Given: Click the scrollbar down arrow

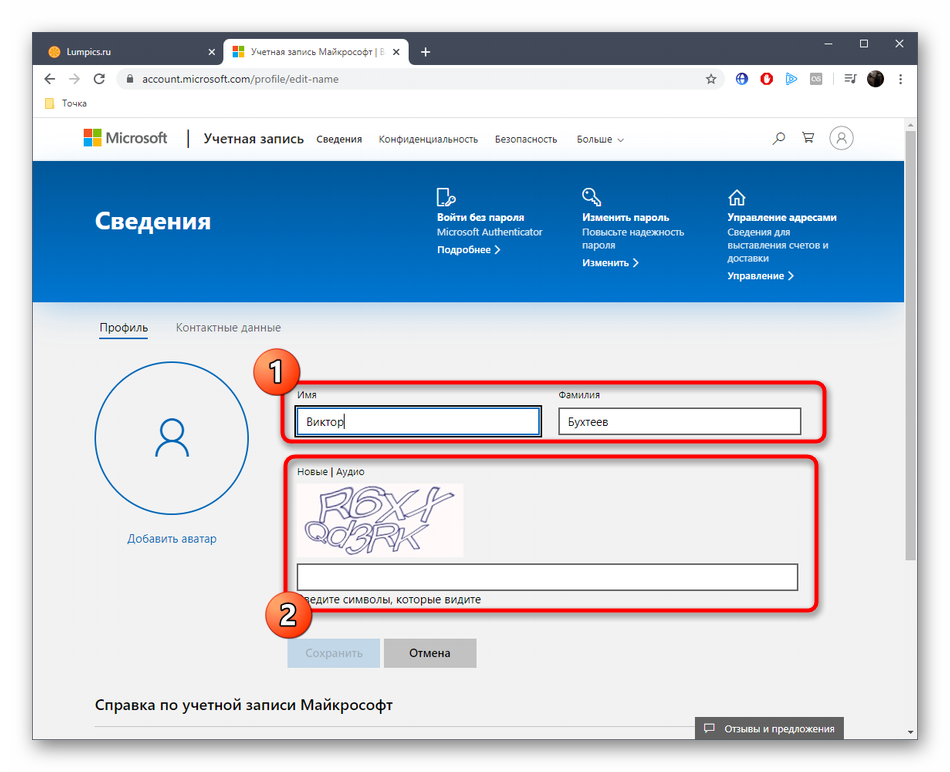Looking at the screenshot, I should coord(910,732).
